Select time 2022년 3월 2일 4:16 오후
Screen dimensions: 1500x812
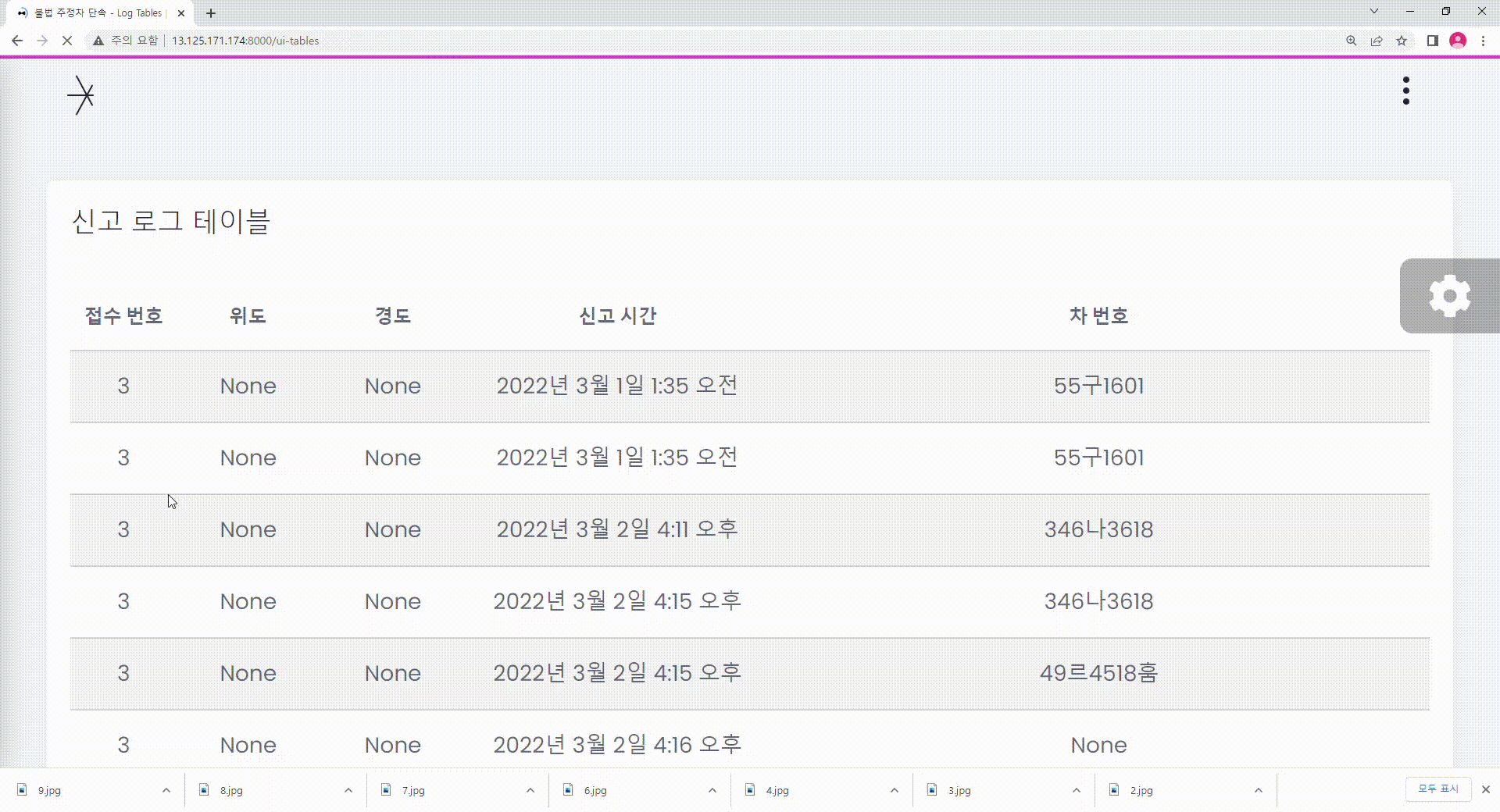pos(617,745)
